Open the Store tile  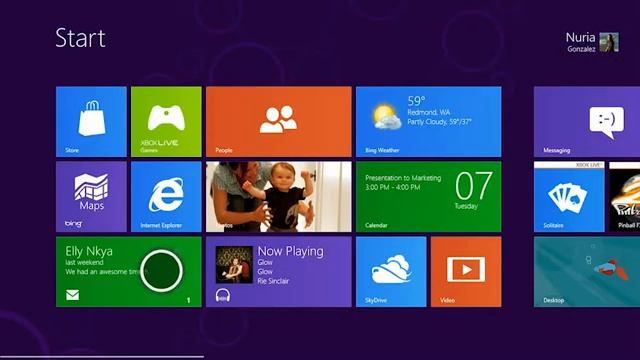pos(91,122)
